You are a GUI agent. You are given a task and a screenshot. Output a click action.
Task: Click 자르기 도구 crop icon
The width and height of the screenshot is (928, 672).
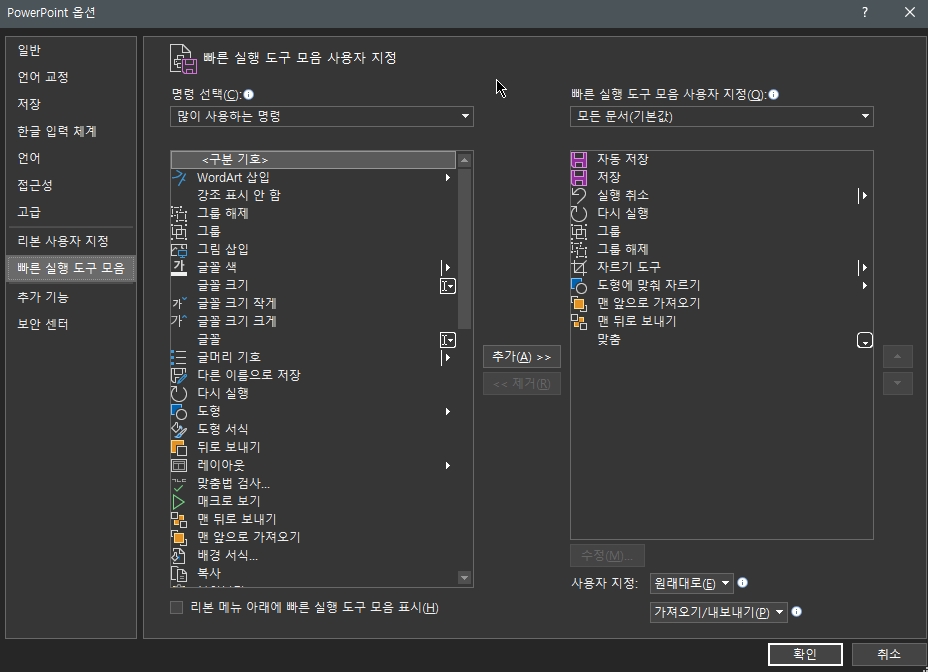pyautogui.click(x=579, y=268)
